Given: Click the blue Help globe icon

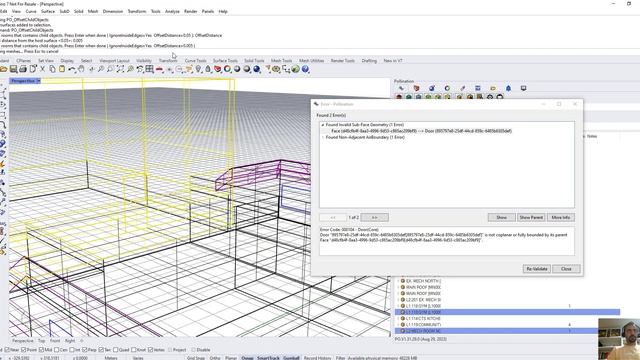Looking at the screenshot, I should [305, 69].
